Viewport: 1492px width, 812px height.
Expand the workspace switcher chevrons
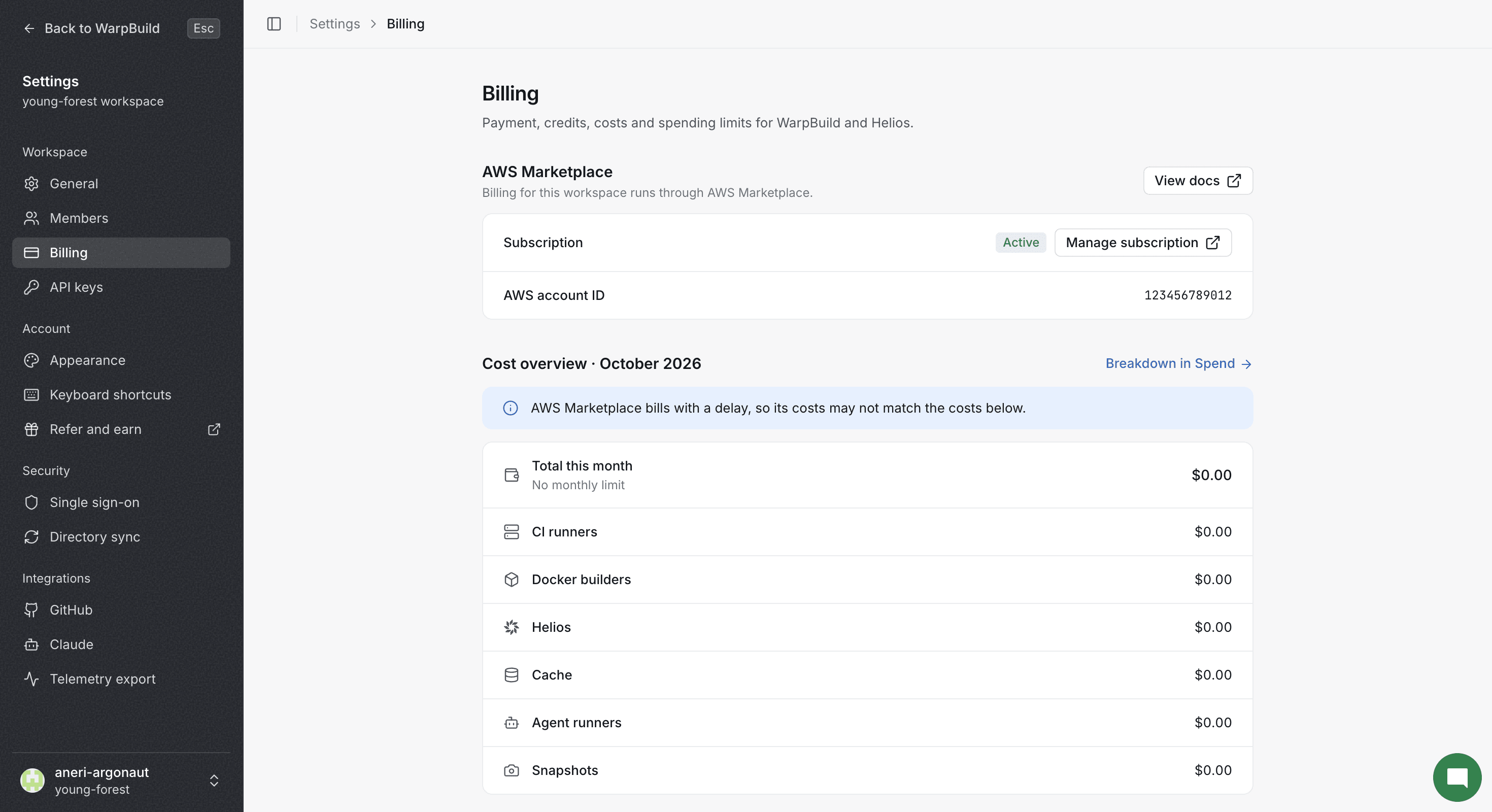click(214, 780)
